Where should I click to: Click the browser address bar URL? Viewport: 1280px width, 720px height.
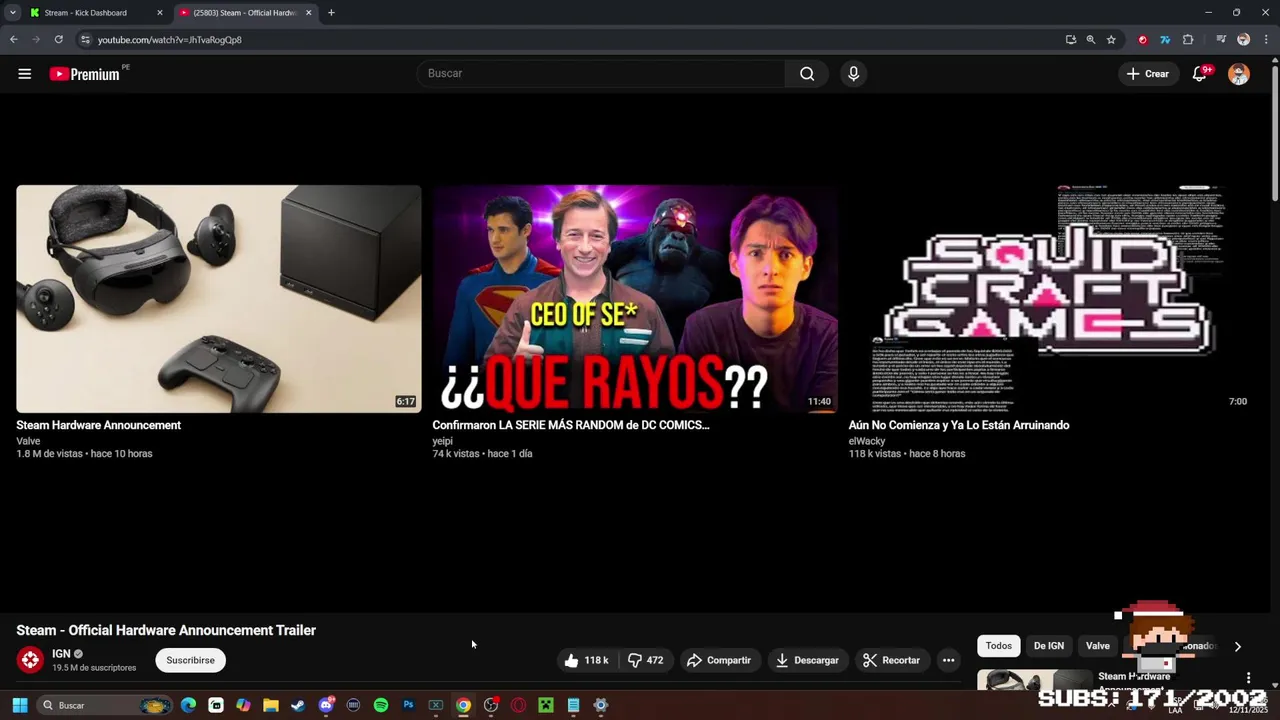[x=170, y=40]
